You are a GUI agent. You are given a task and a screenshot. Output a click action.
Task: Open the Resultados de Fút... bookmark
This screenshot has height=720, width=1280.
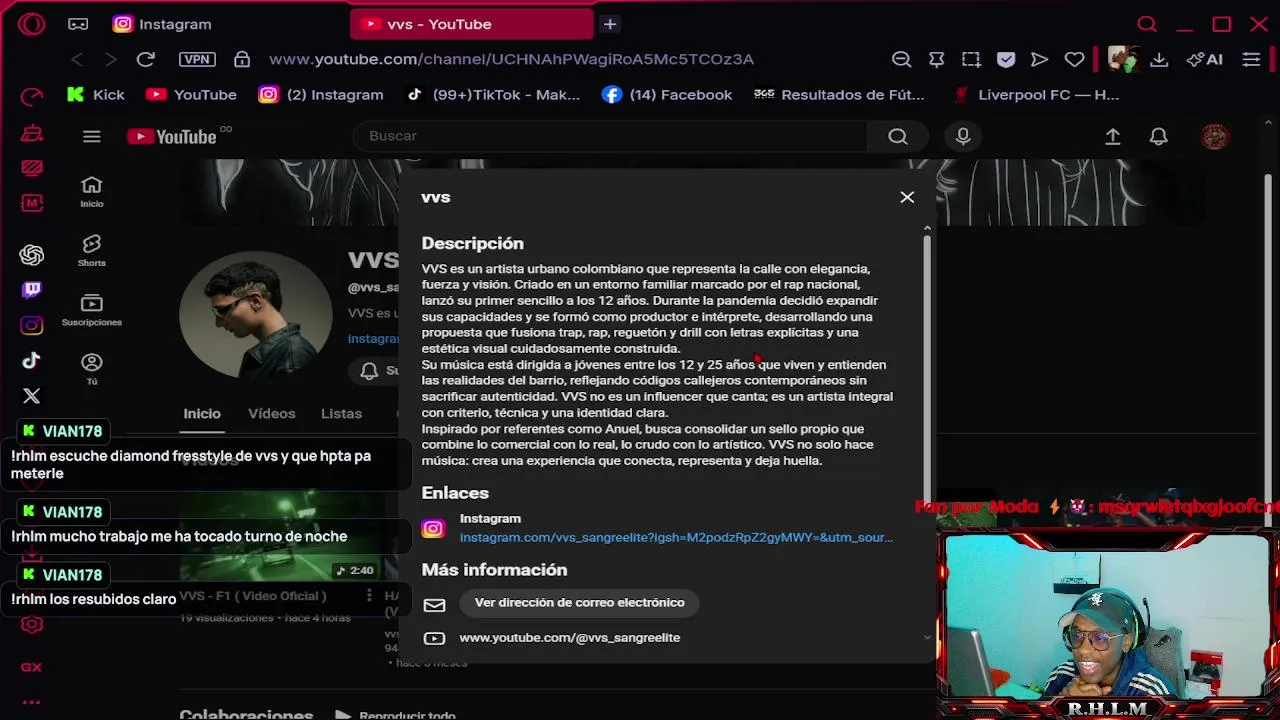point(840,94)
